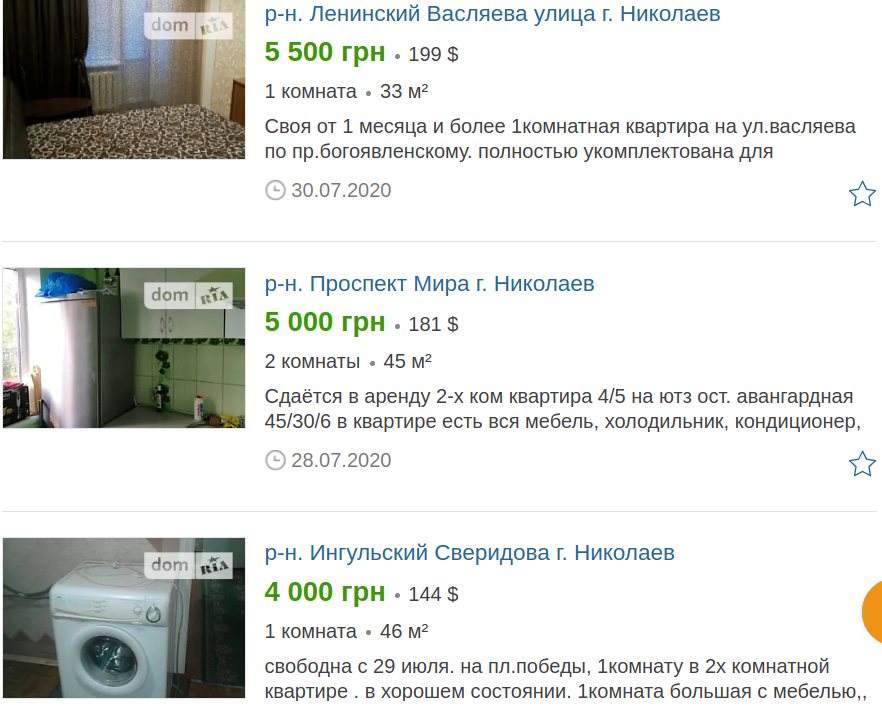Image resolution: width=882 pixels, height=716 pixels.
Task: Open the washing machine photo thumbnail
Action: coord(124,618)
